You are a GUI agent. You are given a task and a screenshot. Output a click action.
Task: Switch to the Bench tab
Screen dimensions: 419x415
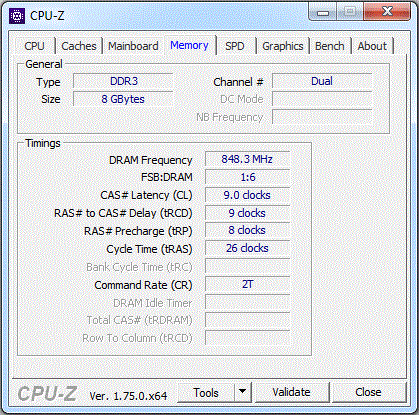330,46
